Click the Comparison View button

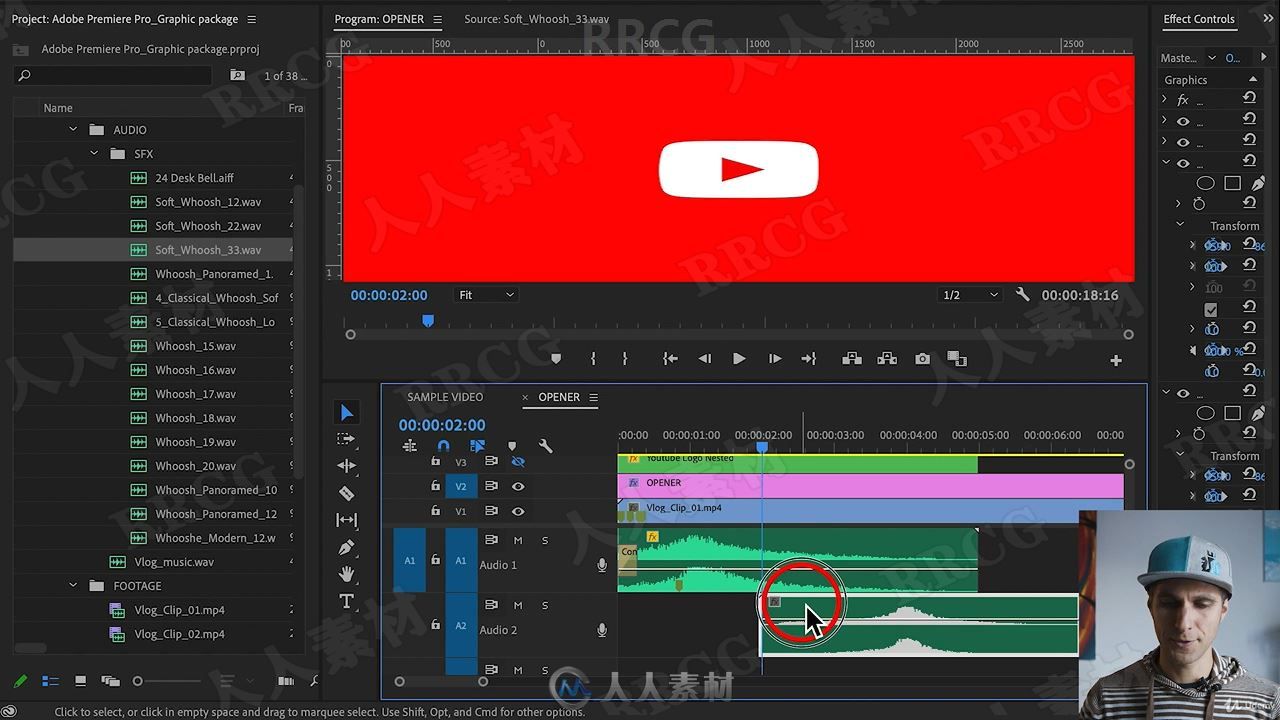957,359
